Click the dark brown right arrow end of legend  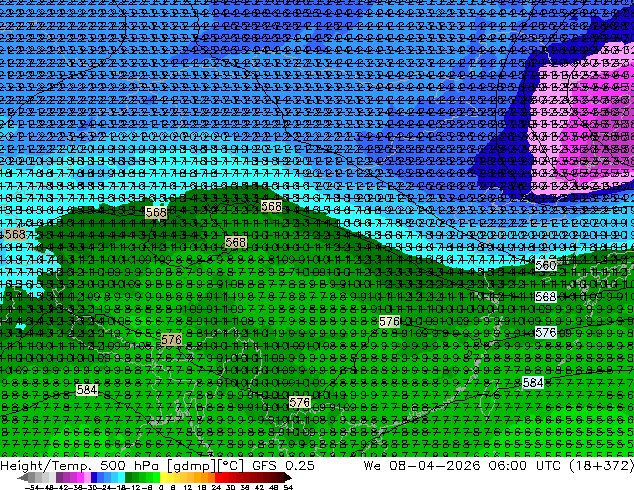point(288,478)
